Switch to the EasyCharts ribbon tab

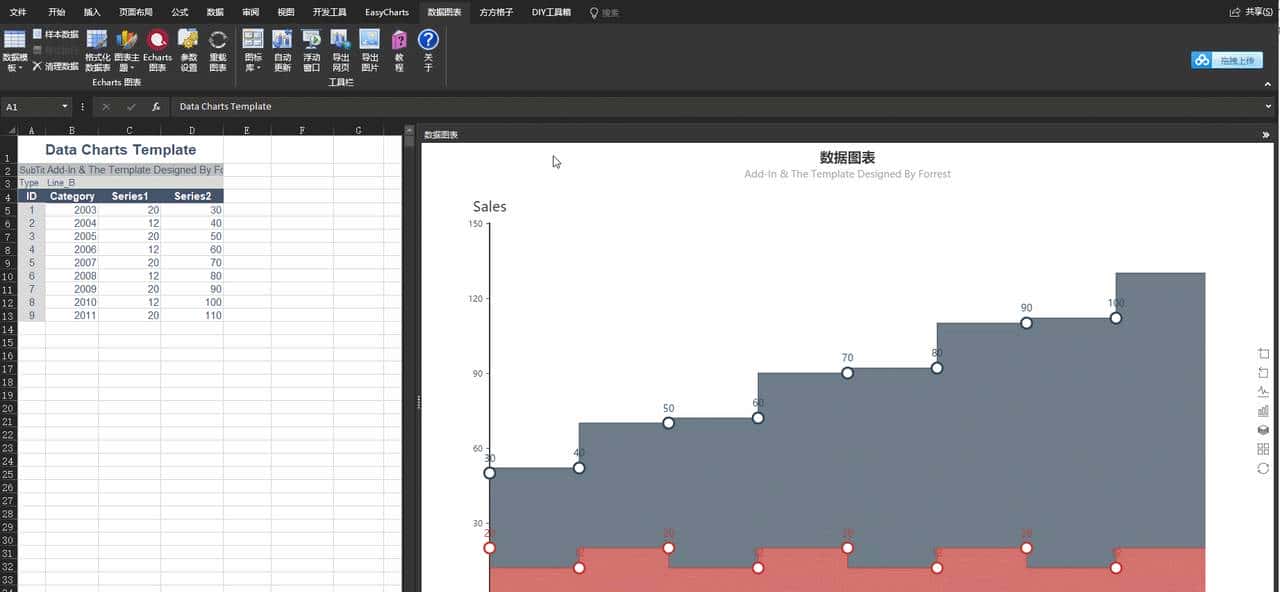[x=386, y=12]
